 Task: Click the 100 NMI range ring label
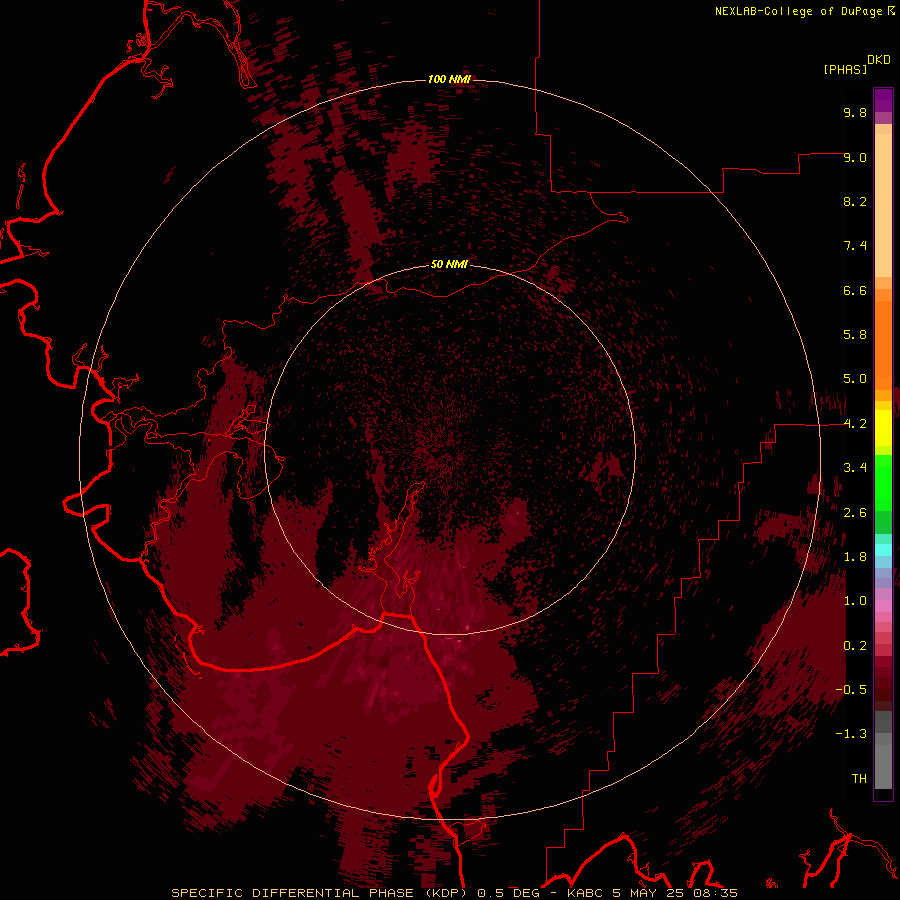pos(449,79)
